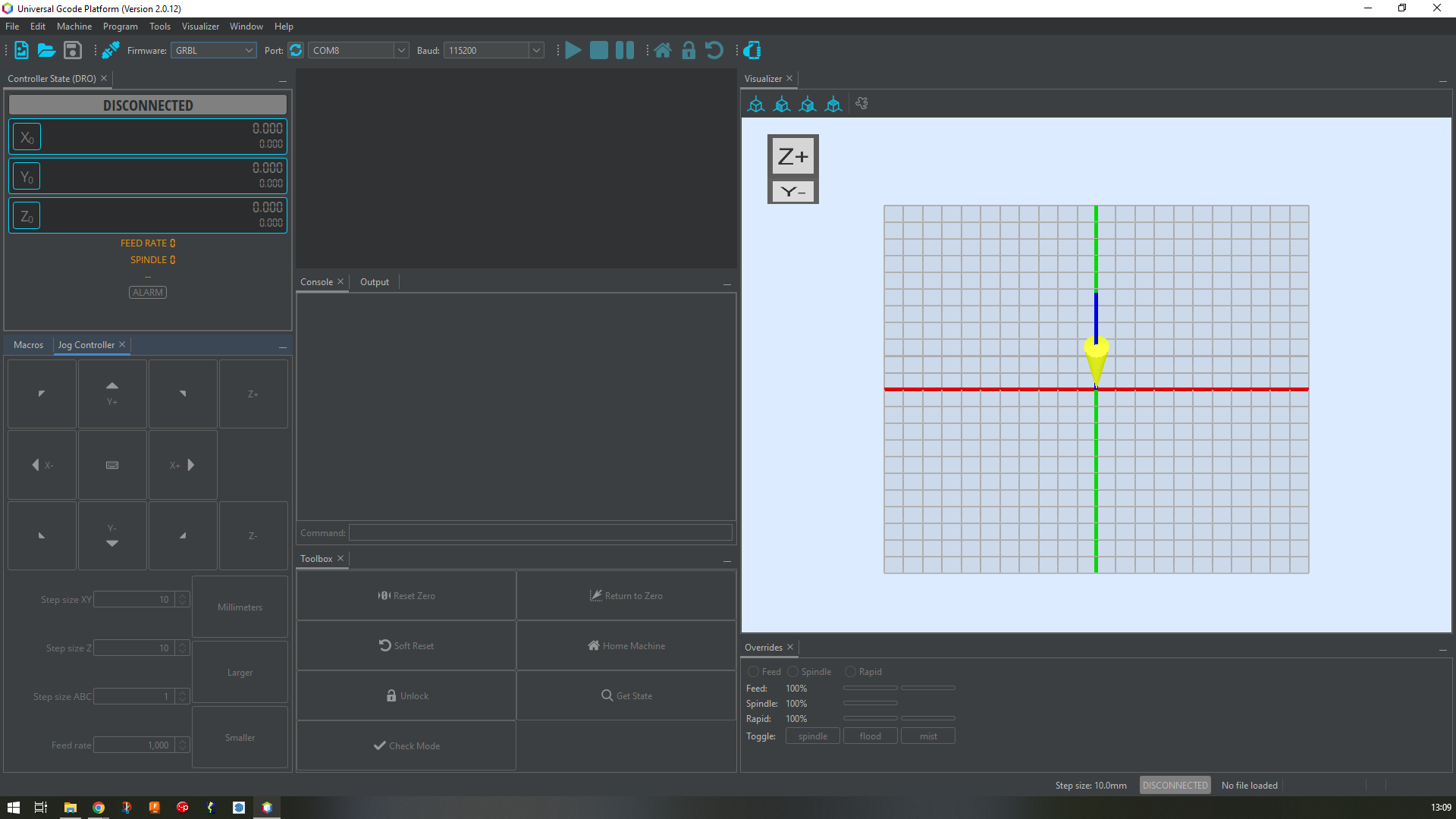Open the file folder icon
Viewport: 1456px width, 819px height.
(46, 50)
